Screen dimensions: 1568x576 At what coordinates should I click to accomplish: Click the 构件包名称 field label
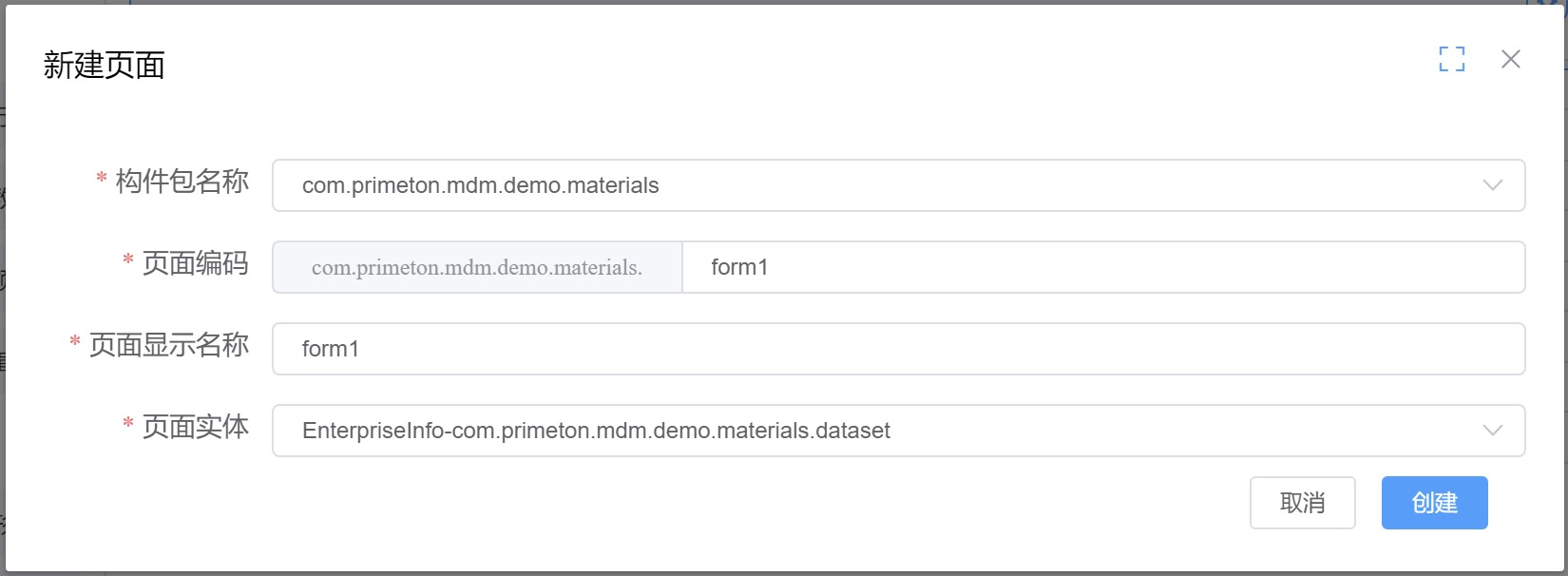pos(182,182)
